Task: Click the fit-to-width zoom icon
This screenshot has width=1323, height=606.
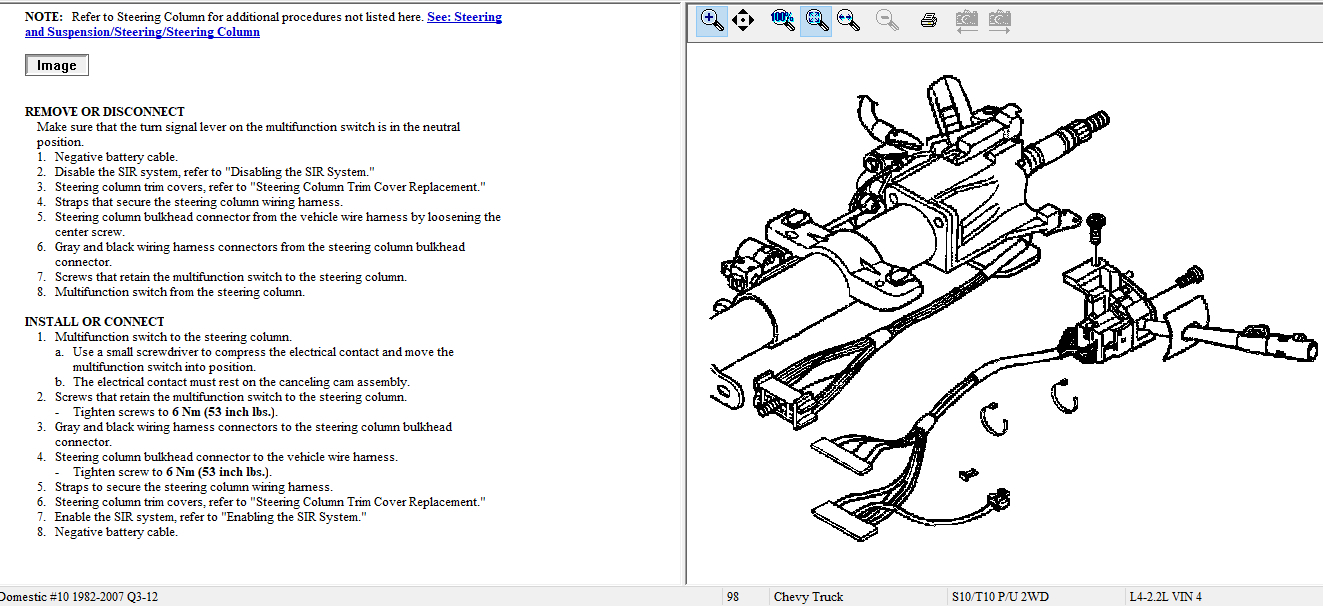Action: pyautogui.click(x=849, y=20)
